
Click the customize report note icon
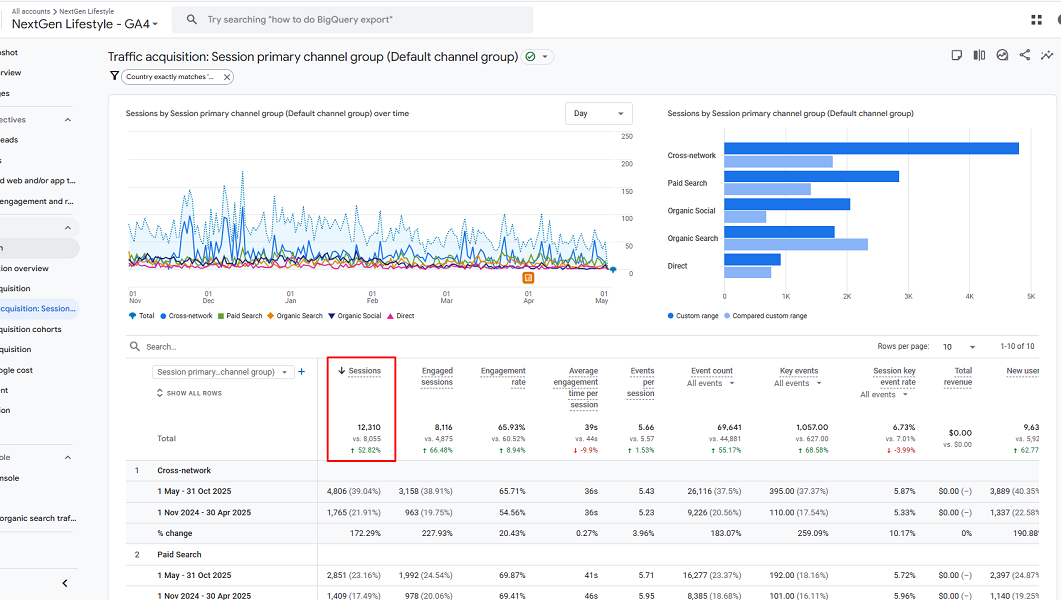click(957, 56)
